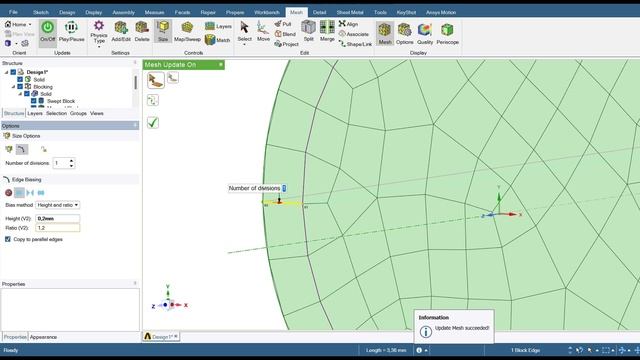Image resolution: width=640 pixels, height=360 pixels.
Task: Select the Swept Block tree item
Action: pos(61,101)
